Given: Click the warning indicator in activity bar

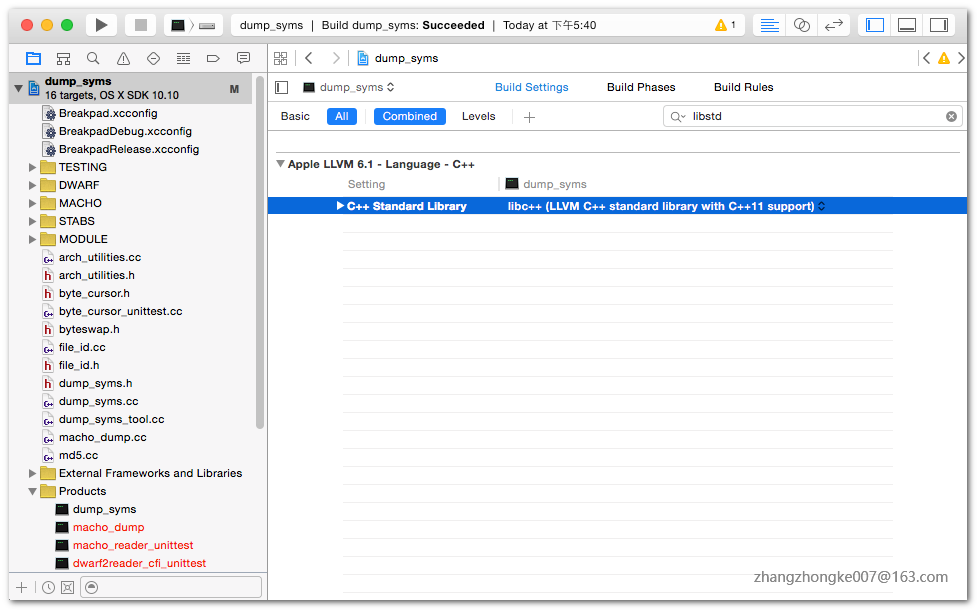Looking at the screenshot, I should pos(725,25).
